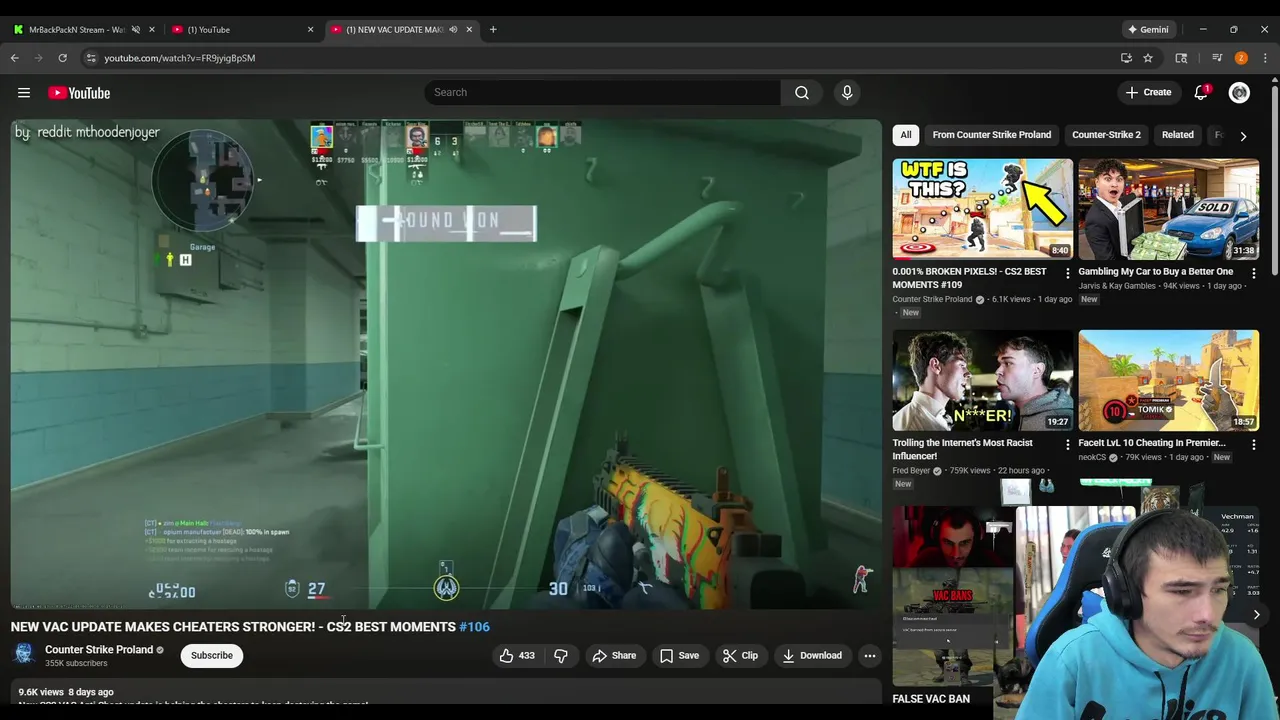Open Chrome profile with the orange Z avatar

tap(1241, 58)
